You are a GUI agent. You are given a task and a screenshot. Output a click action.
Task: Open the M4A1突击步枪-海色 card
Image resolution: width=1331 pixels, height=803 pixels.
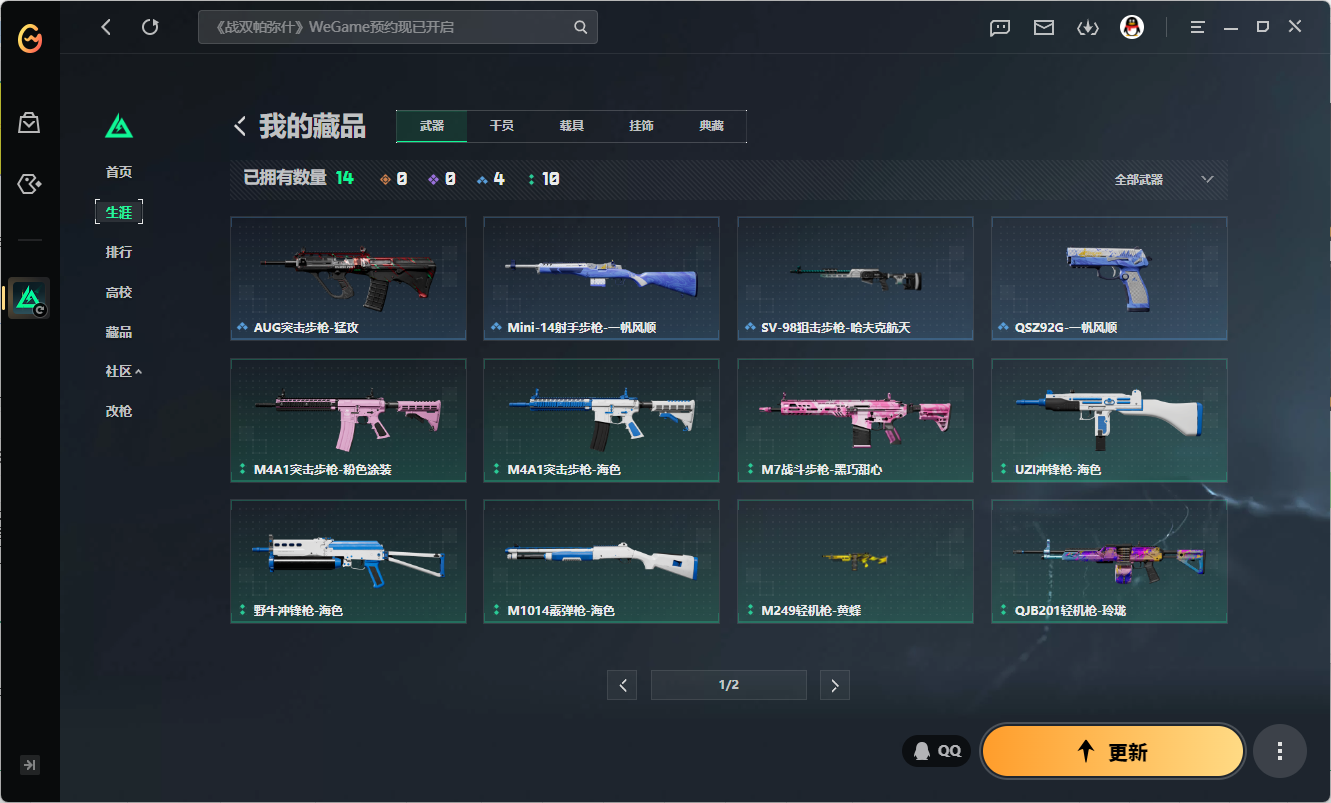pos(601,421)
